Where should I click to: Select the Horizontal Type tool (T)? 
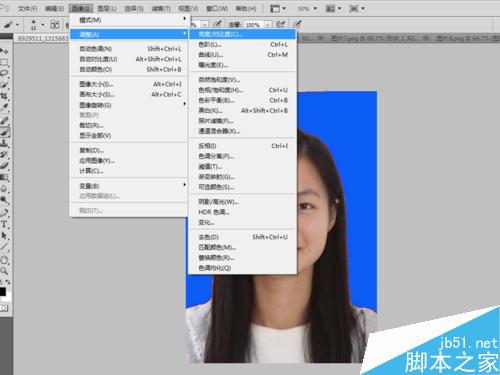tap(4, 224)
